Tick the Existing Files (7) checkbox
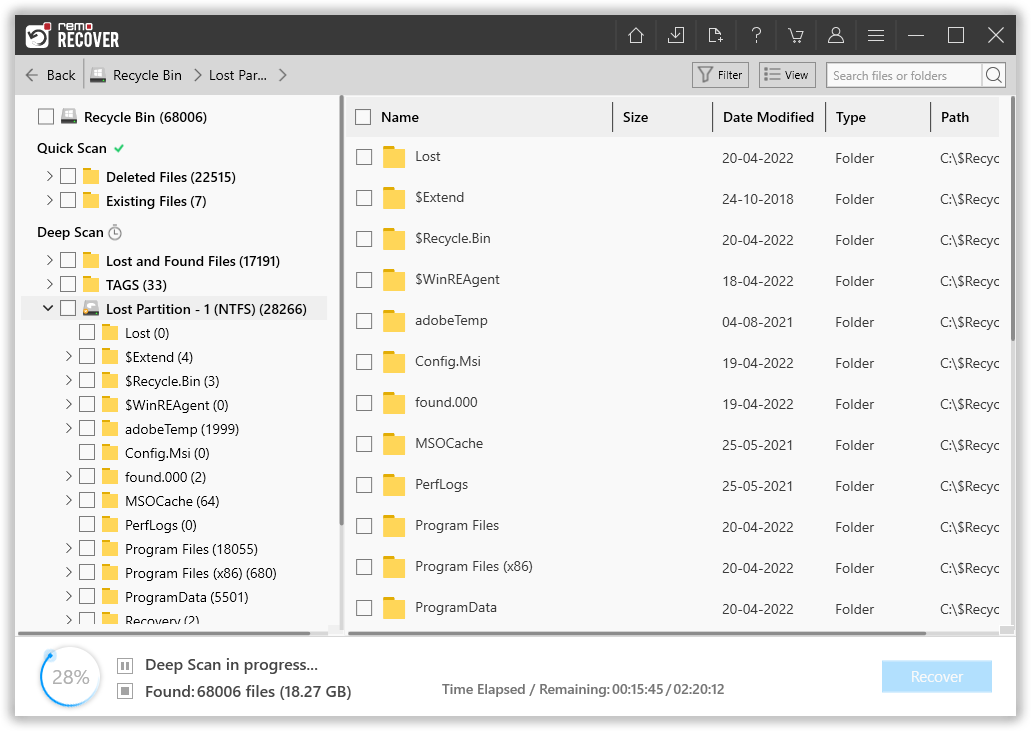The width and height of the screenshot is (1031, 731). click(68, 200)
